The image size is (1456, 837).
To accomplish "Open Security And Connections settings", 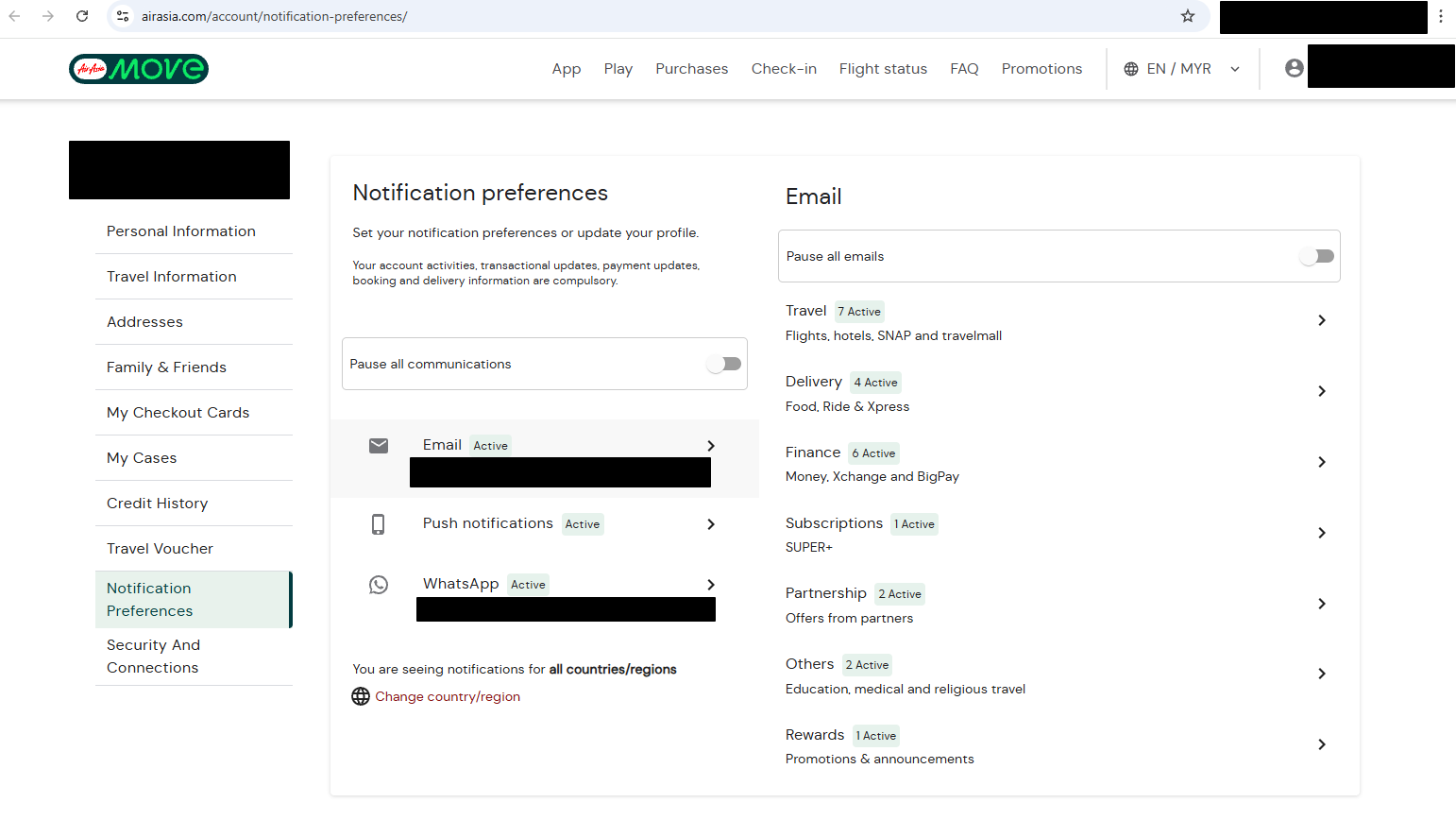I will [x=194, y=657].
